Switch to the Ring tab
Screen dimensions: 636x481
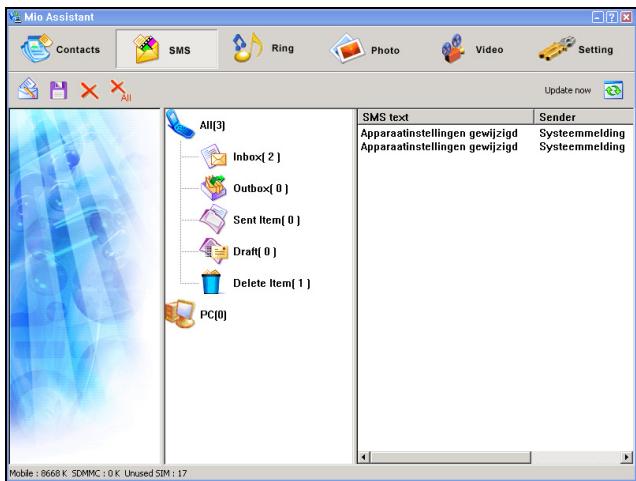pyautogui.click(x=263, y=49)
